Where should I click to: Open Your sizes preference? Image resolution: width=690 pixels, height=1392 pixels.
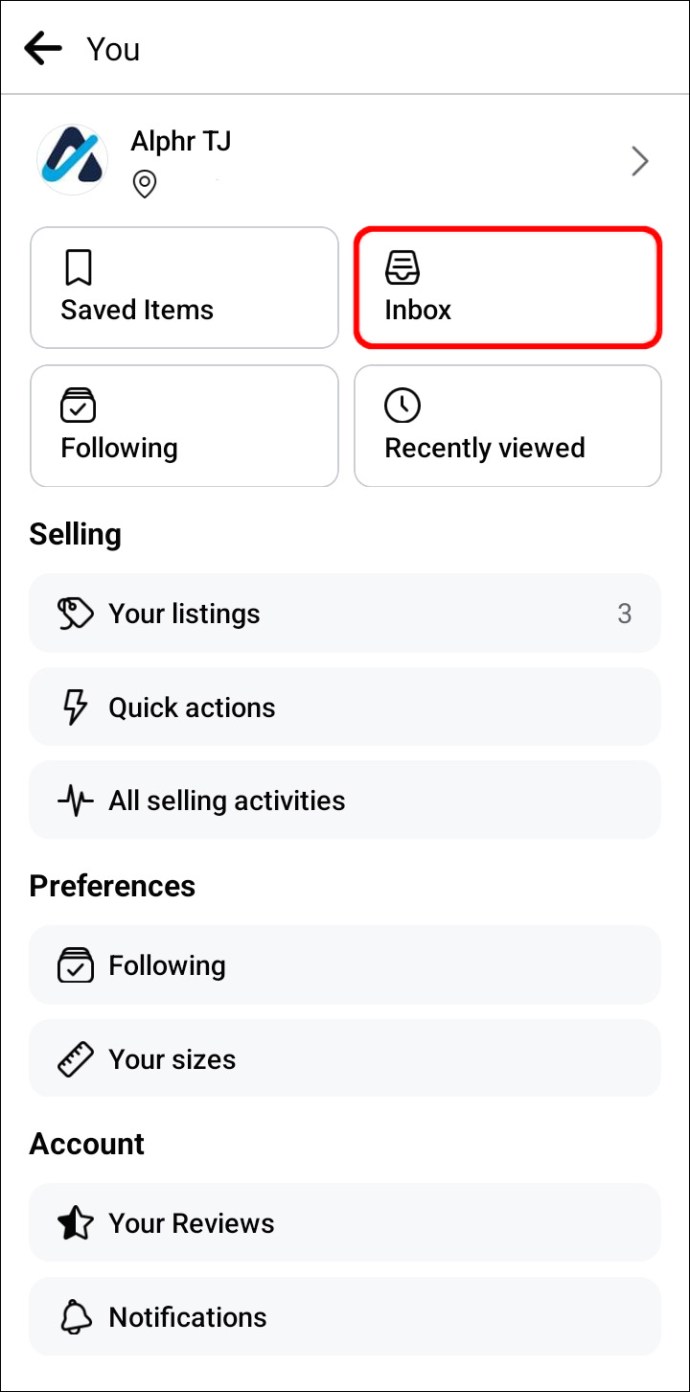[x=345, y=1060]
